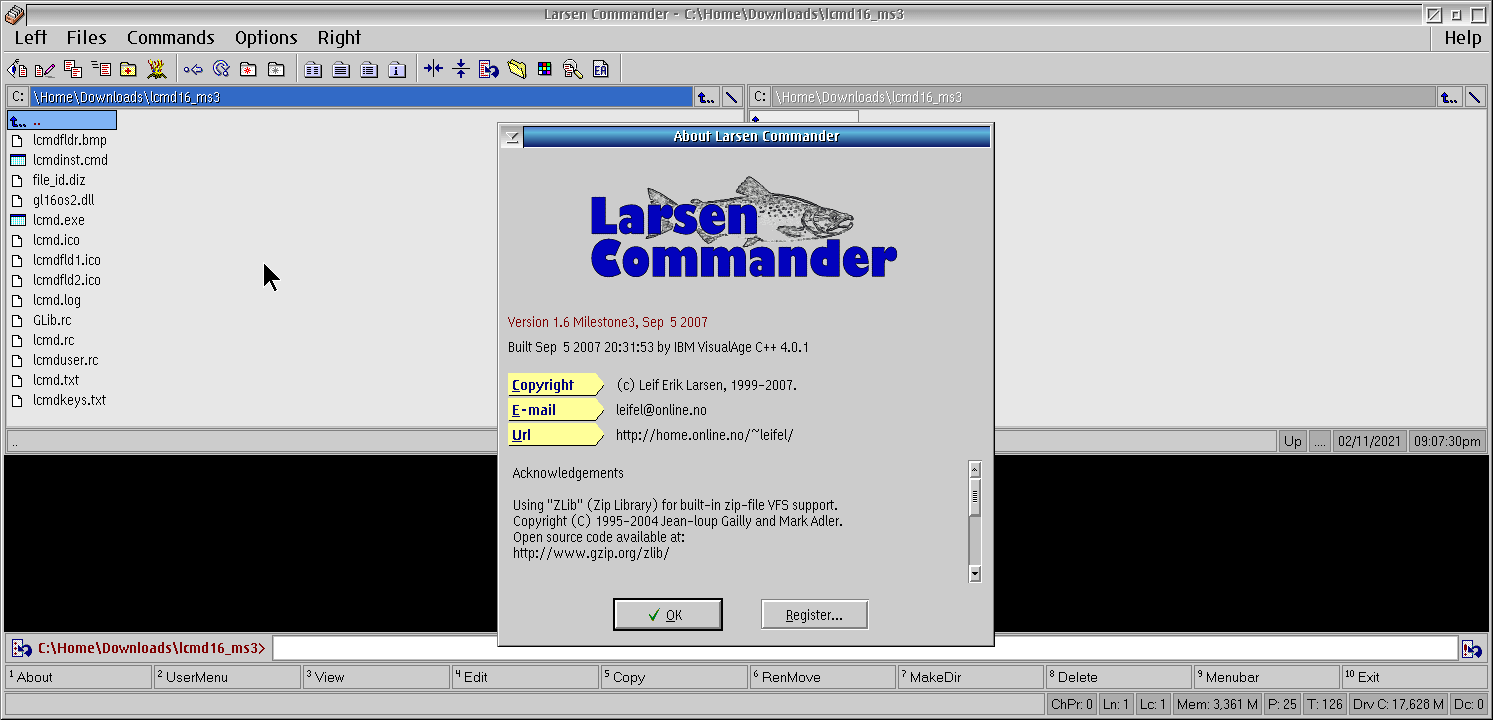
Task: Click the icon at right end of command line
Action: click(x=1471, y=649)
